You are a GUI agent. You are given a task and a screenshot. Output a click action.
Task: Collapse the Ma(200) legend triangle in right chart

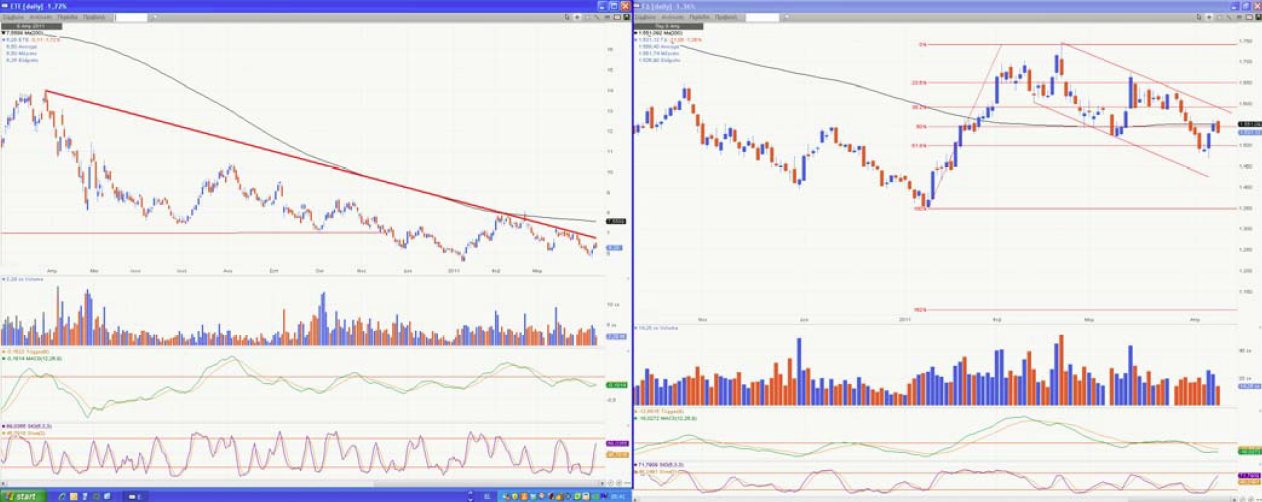pyautogui.click(x=637, y=33)
